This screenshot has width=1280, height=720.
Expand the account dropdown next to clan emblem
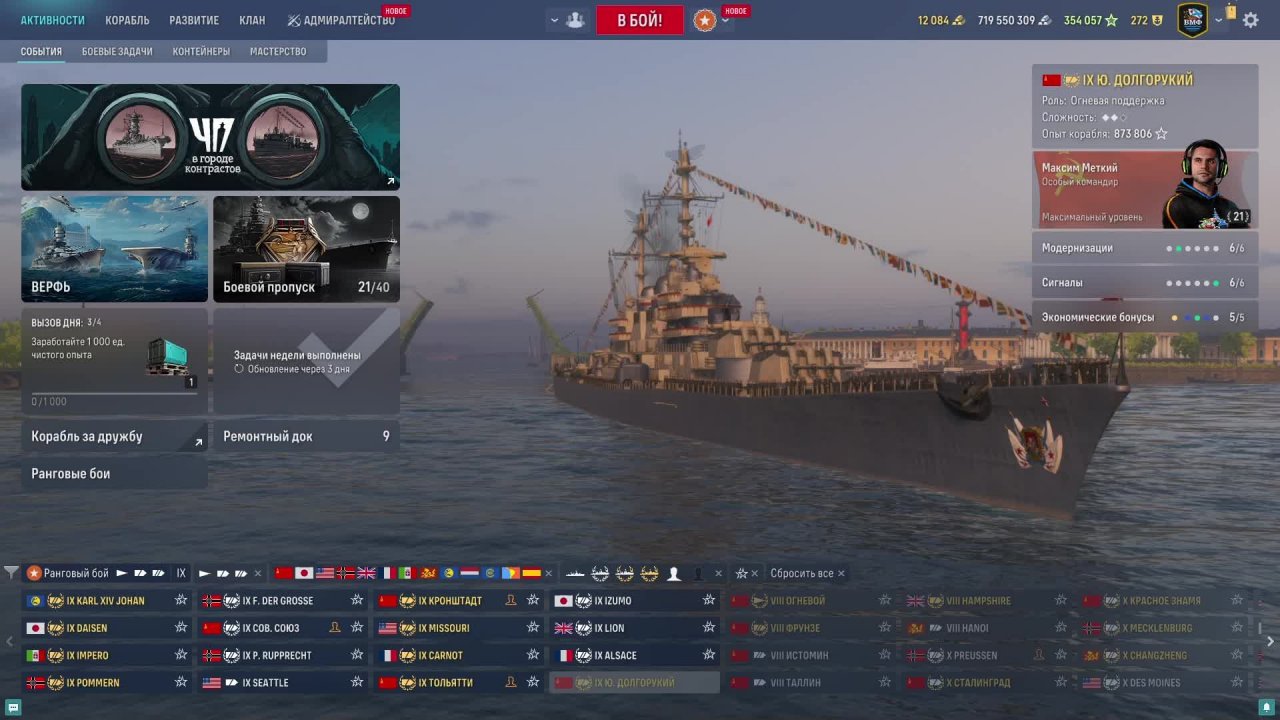click(x=1218, y=20)
